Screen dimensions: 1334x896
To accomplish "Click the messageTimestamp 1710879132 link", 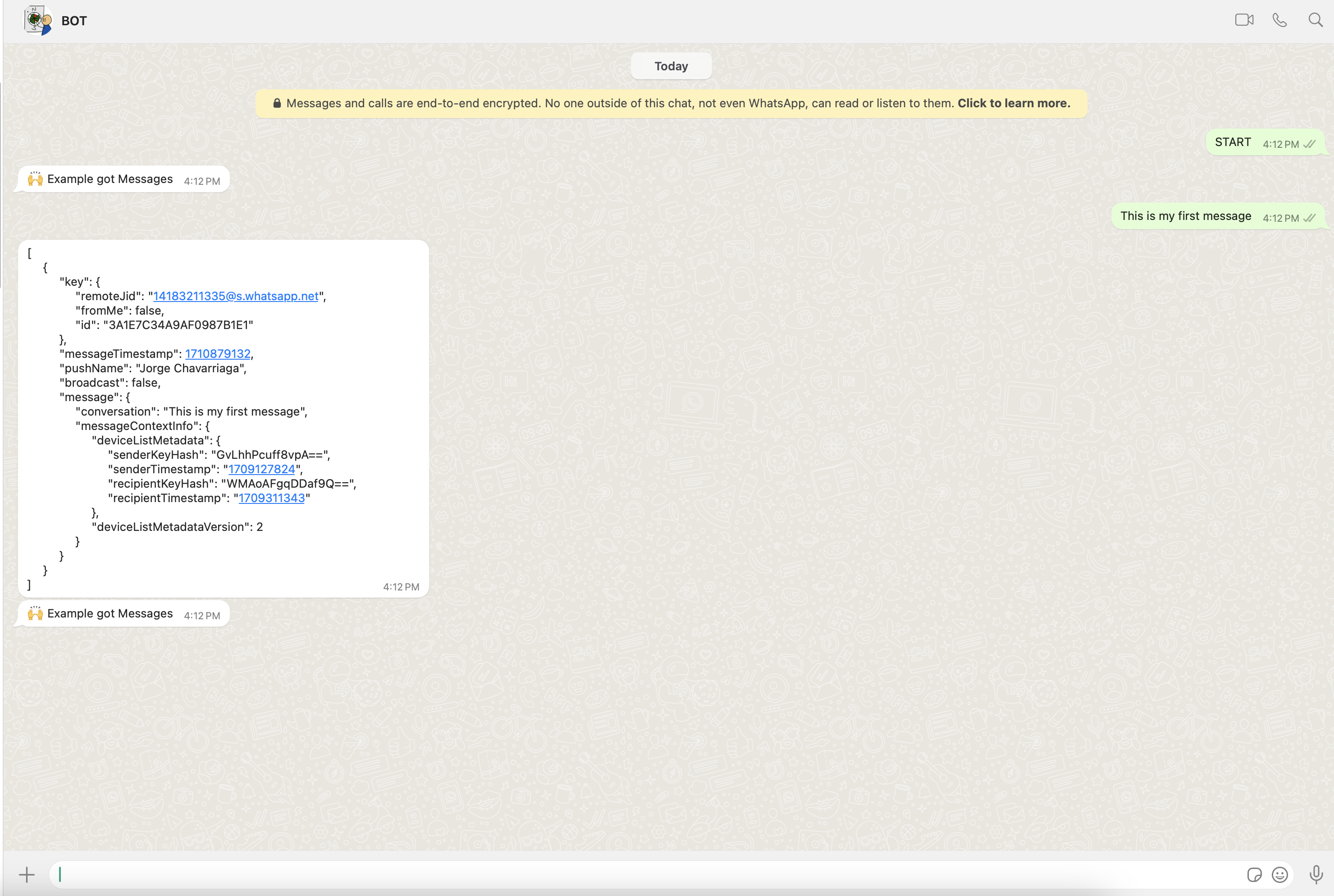I will coord(218,354).
